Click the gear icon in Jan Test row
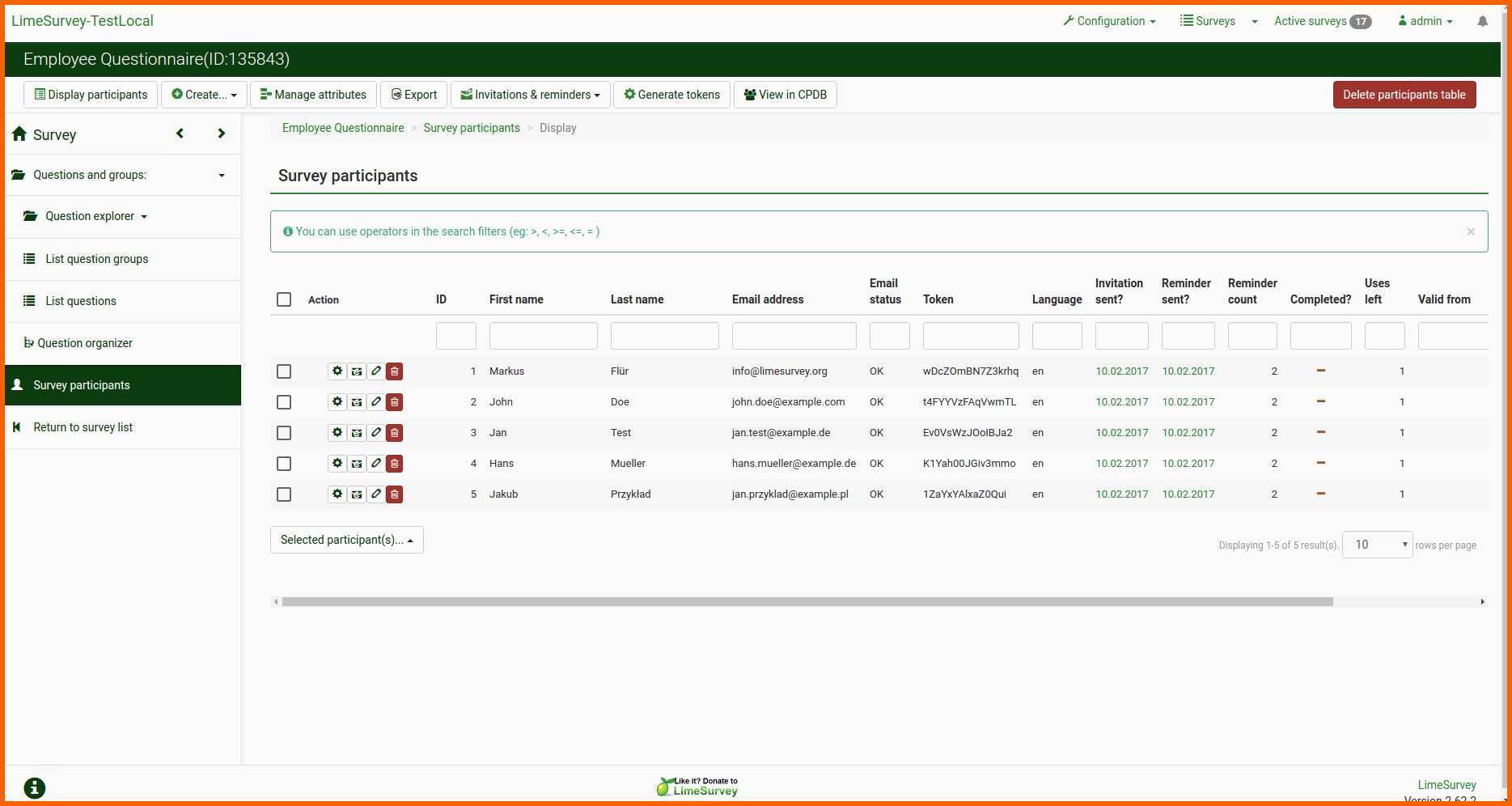The width and height of the screenshot is (1512, 806). 337,433
